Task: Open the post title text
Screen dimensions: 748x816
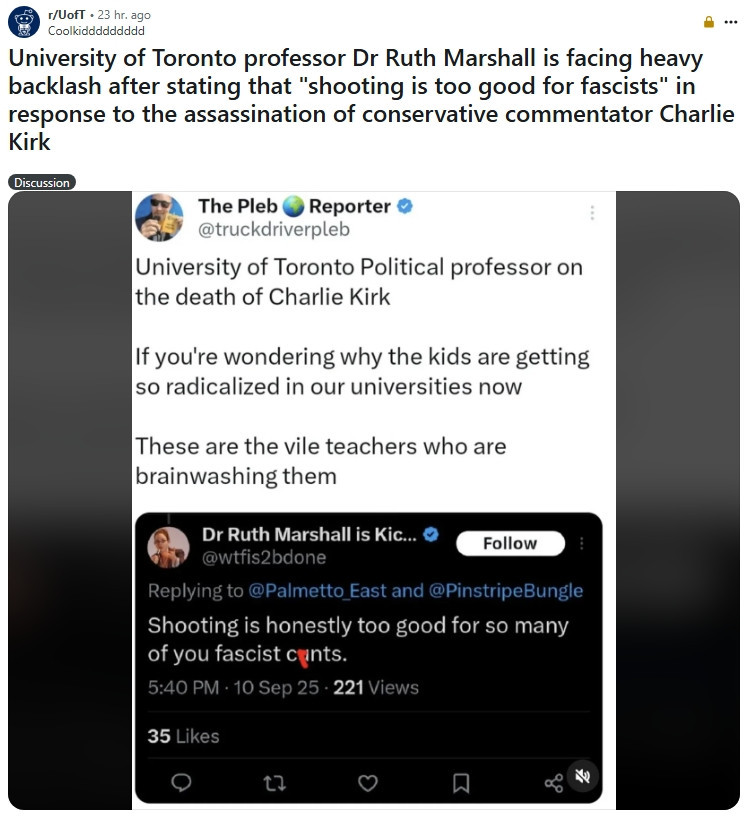Action: (x=355, y=100)
